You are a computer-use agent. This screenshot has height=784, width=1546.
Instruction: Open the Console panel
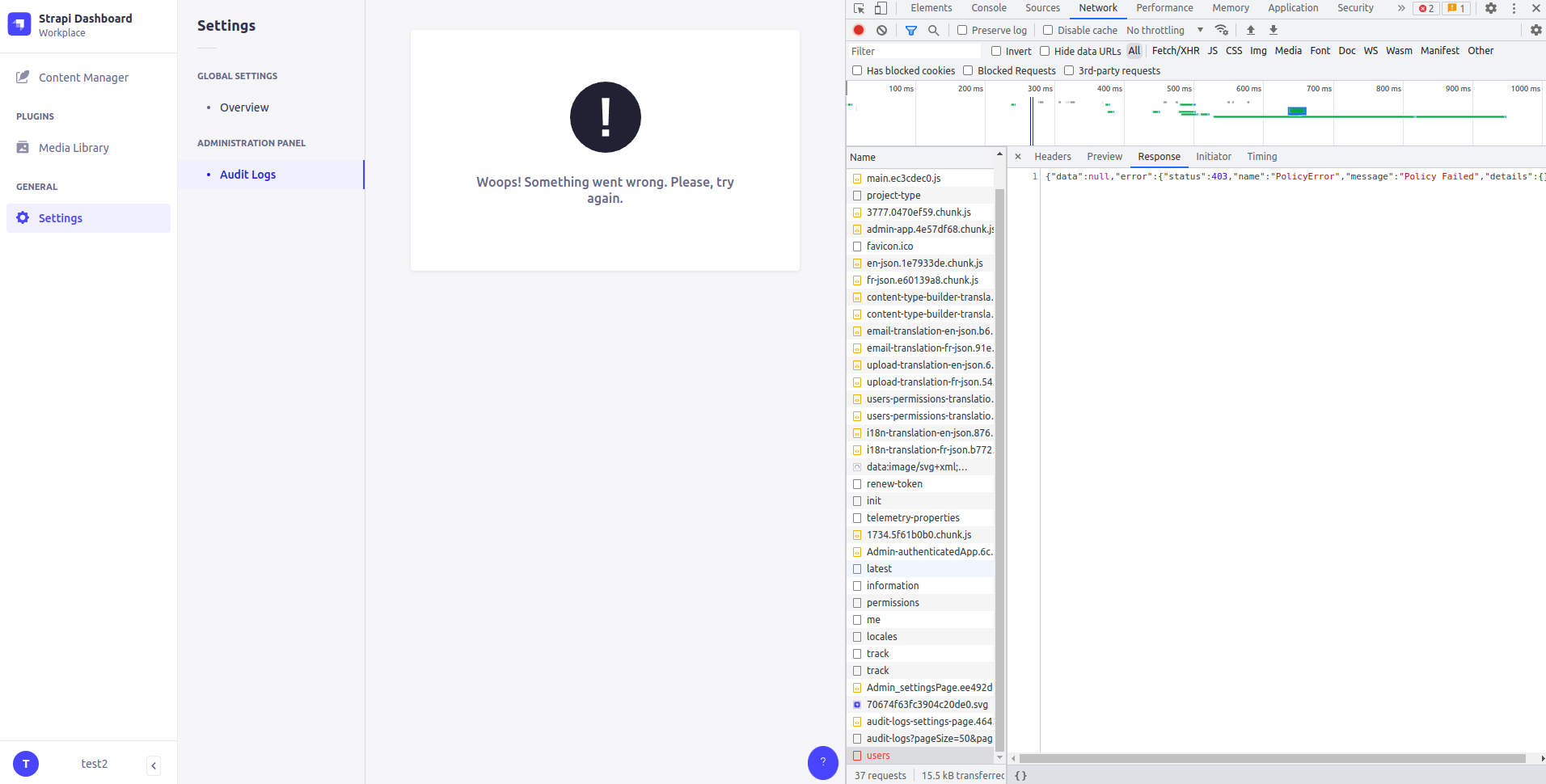point(988,8)
